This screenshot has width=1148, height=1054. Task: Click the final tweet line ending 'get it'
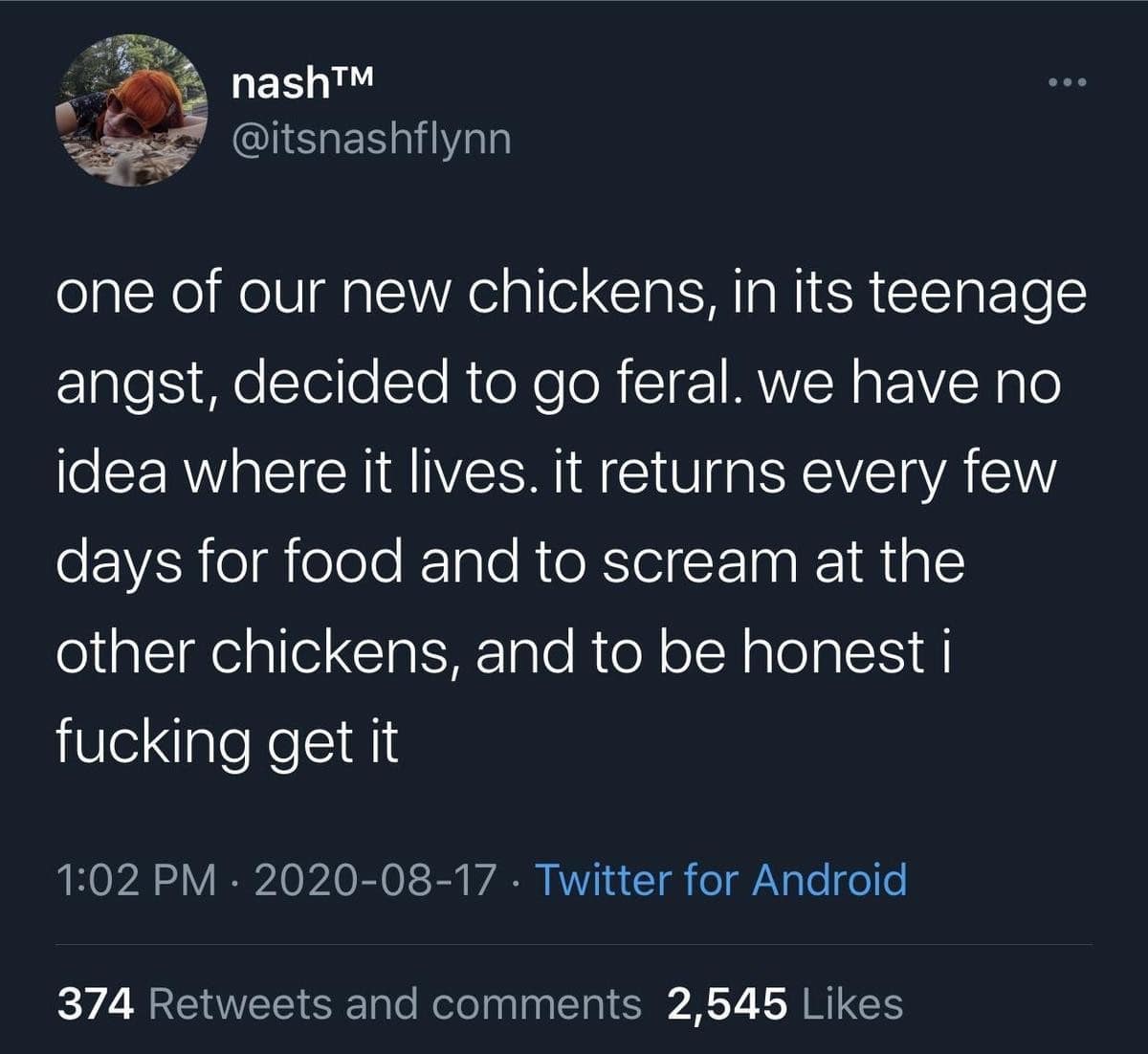pos(227,741)
